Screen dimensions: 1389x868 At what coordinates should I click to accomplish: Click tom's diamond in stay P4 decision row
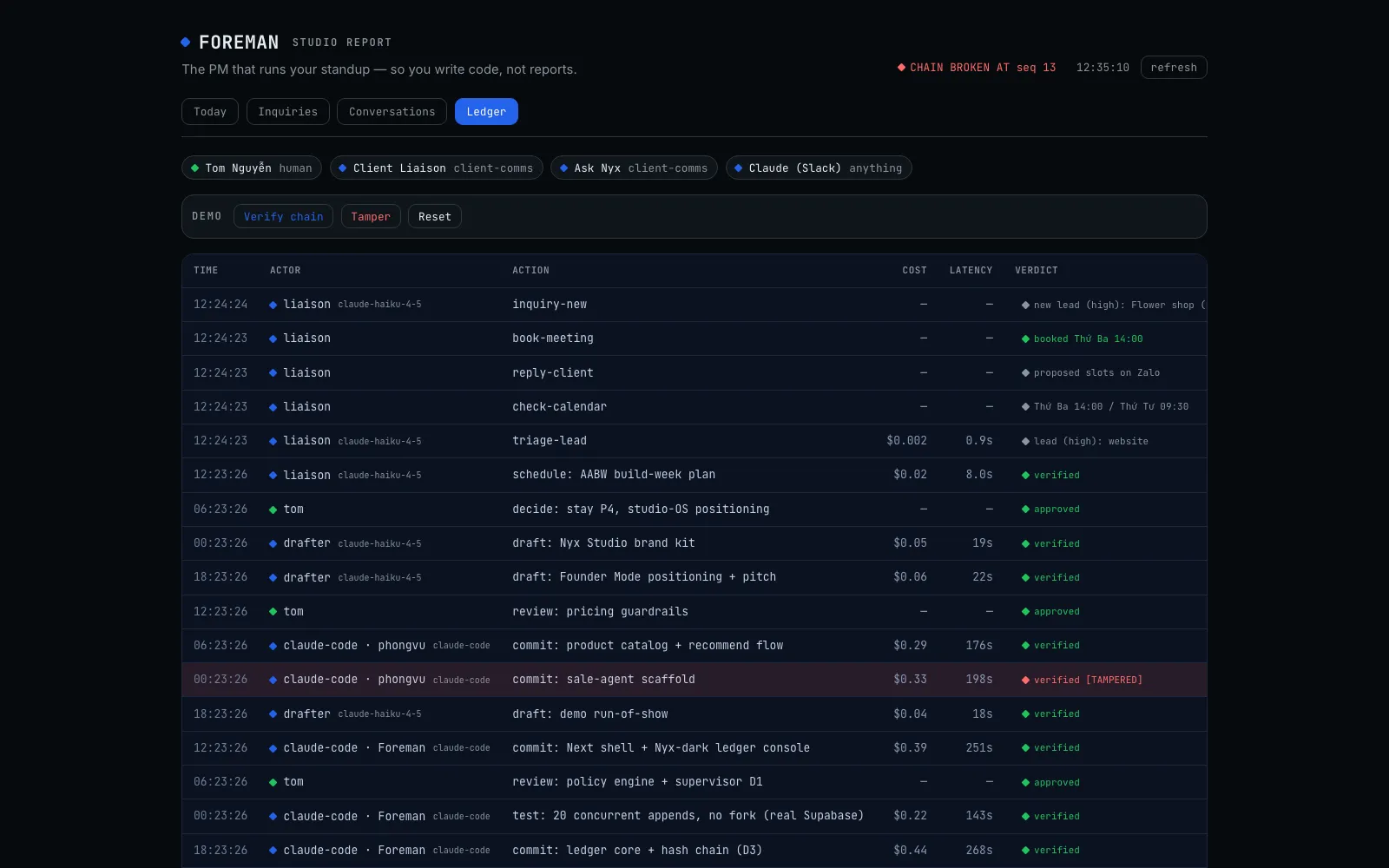pyautogui.click(x=273, y=510)
